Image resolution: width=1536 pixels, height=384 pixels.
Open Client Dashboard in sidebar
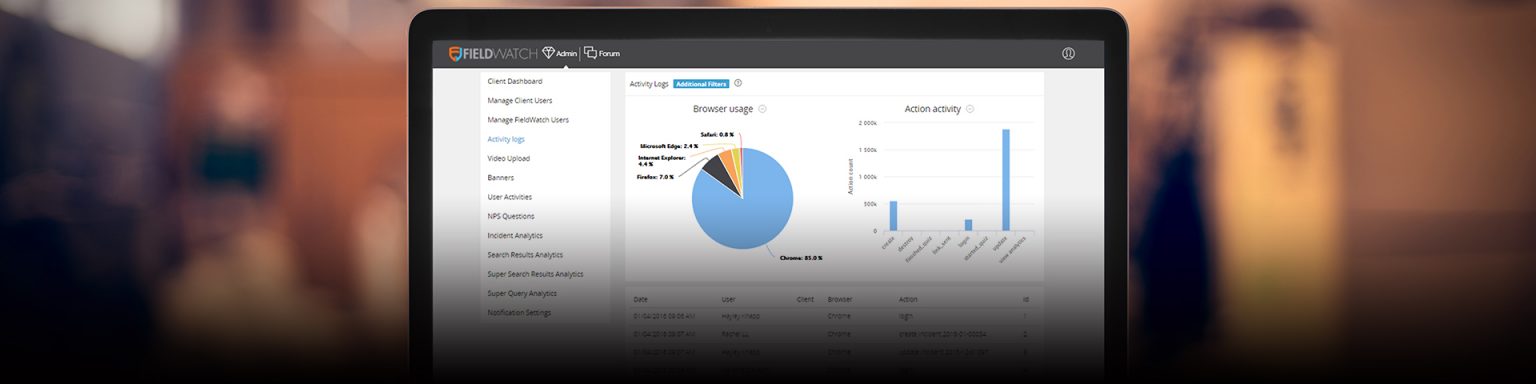click(x=515, y=81)
